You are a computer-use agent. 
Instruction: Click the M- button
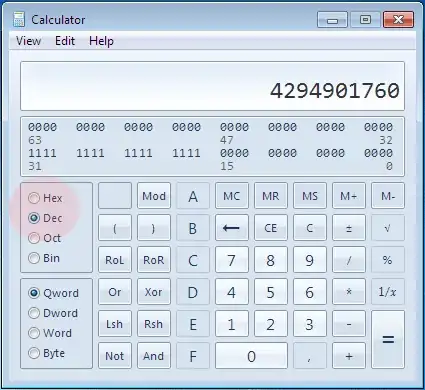pos(388,196)
